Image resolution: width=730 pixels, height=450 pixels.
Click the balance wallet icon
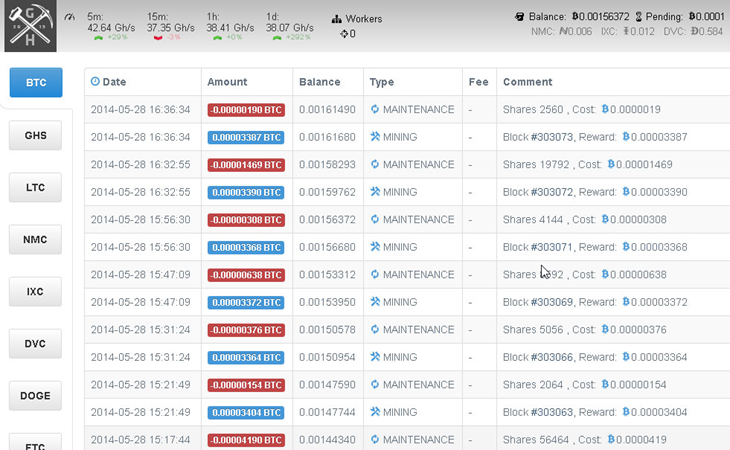point(520,17)
